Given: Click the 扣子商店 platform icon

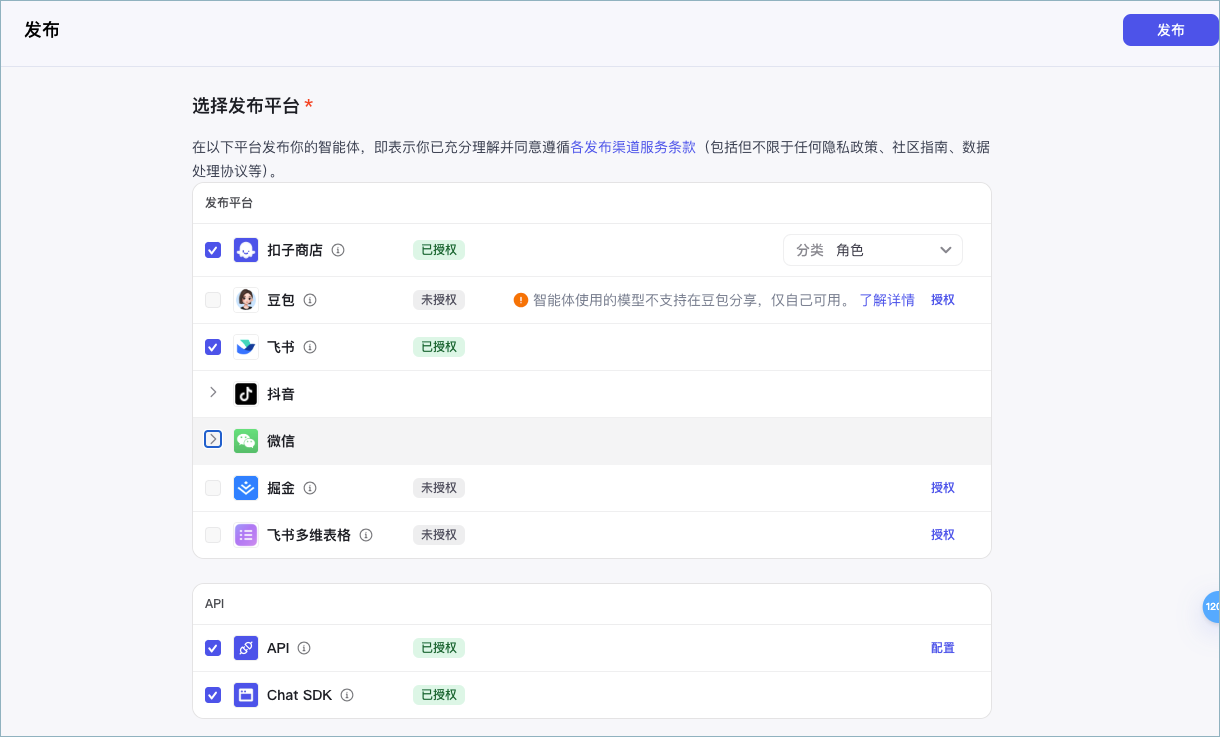Looking at the screenshot, I should (246, 250).
